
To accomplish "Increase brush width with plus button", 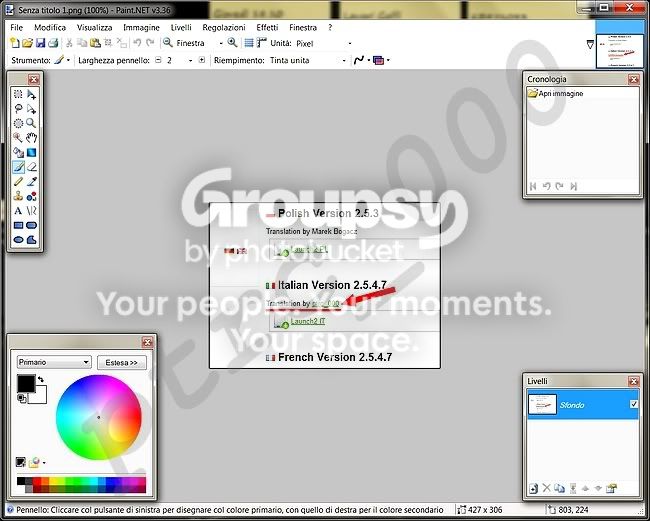I will click(202, 60).
